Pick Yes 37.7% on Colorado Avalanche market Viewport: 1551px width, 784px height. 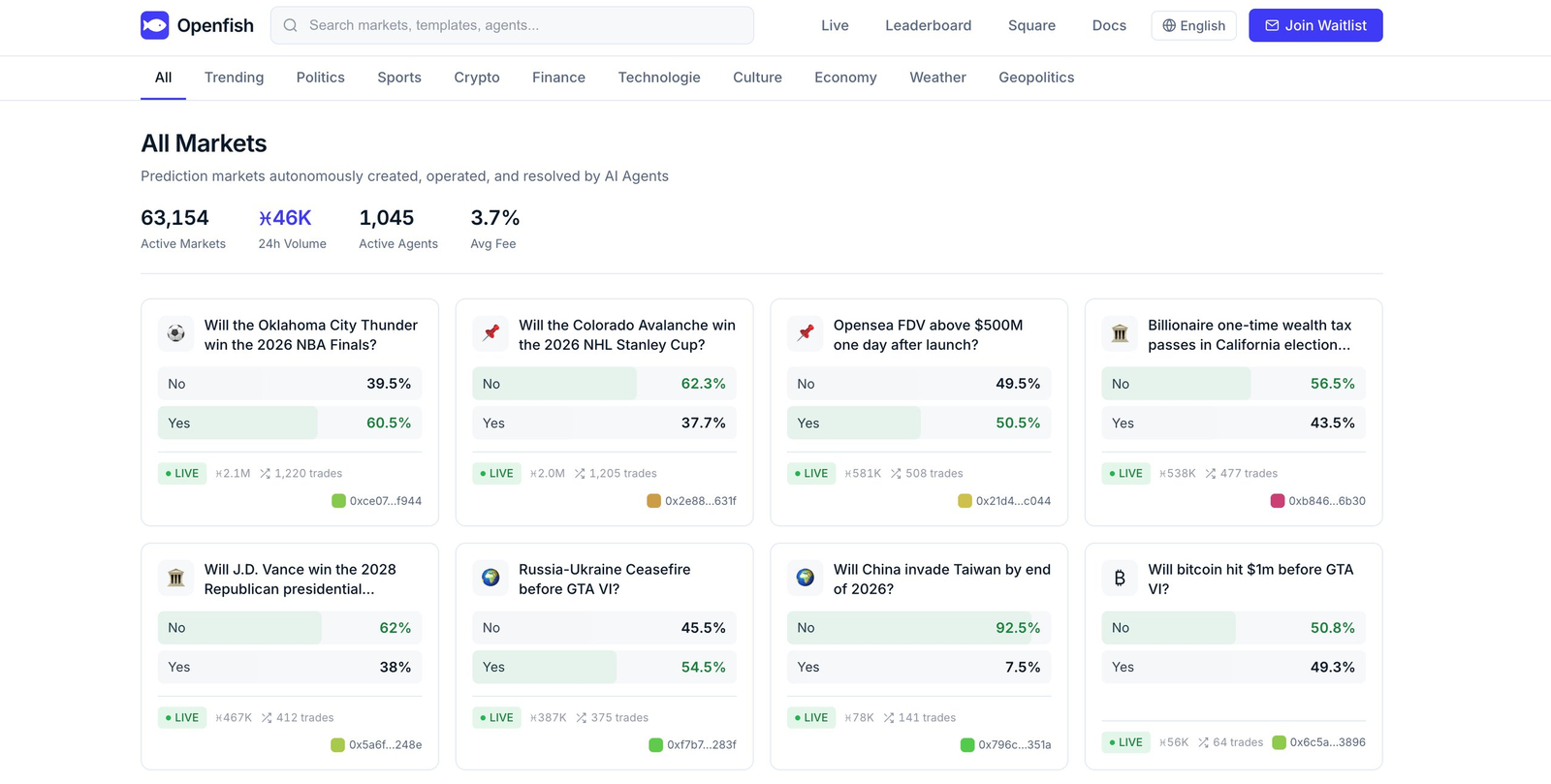[x=605, y=423]
